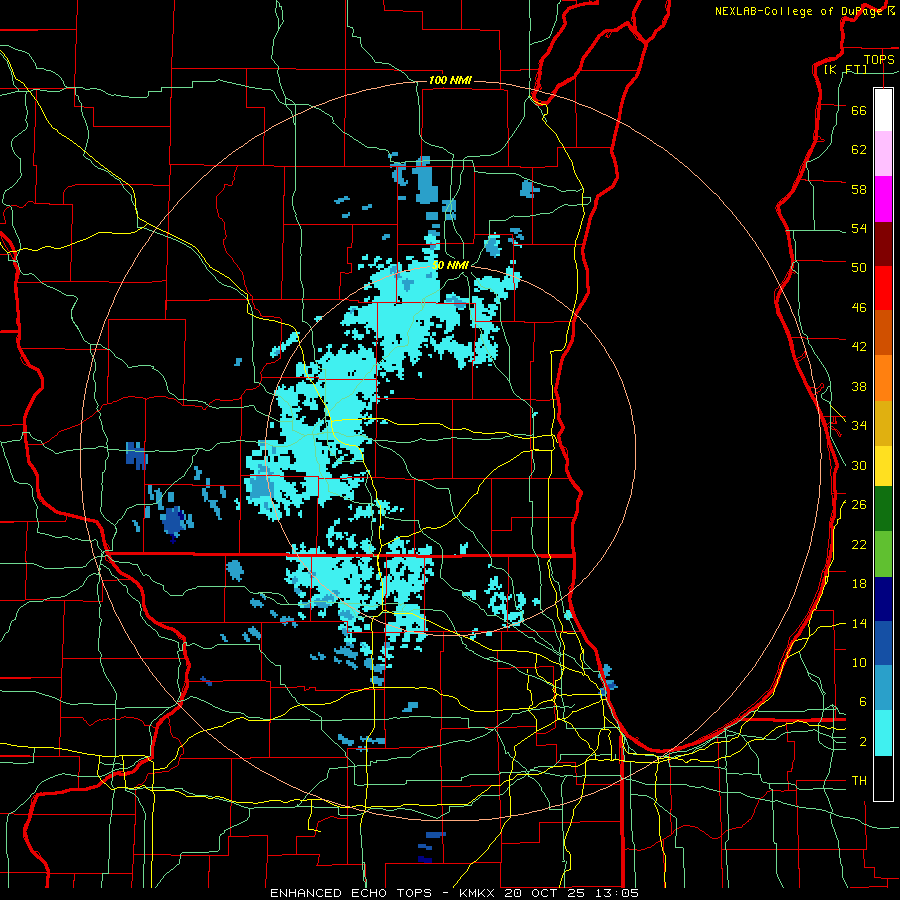The height and width of the screenshot is (900, 900).
Task: Click the white top swatch of the color scale
Action: 883,110
